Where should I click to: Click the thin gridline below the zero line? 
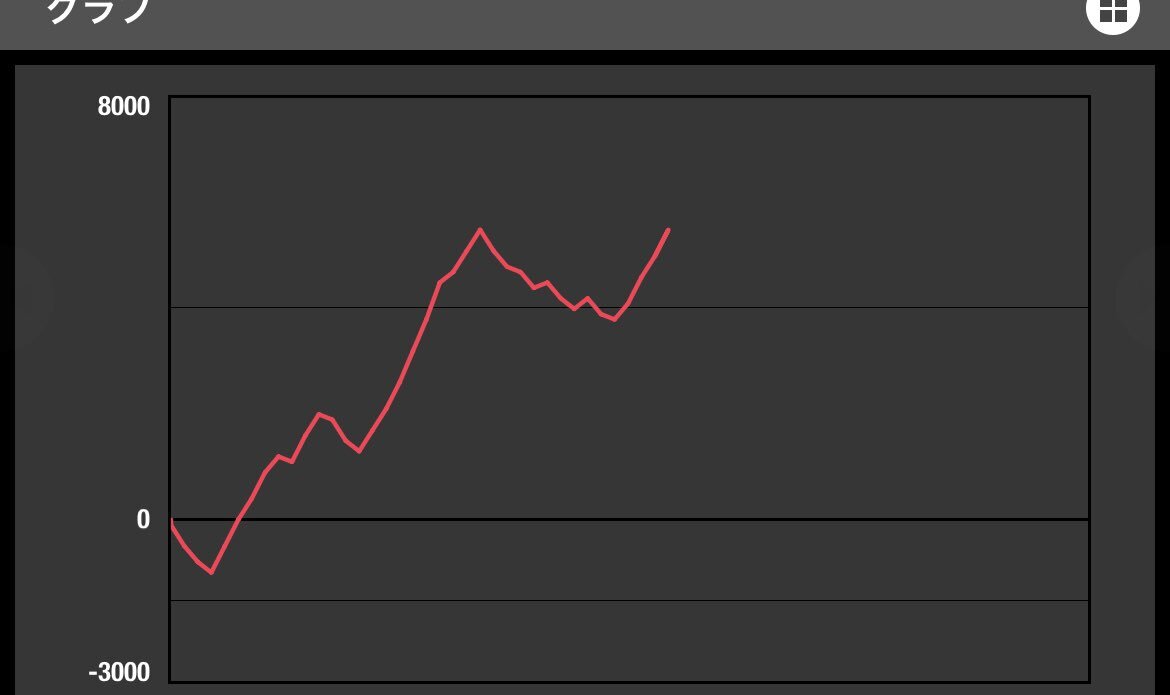[630, 600]
